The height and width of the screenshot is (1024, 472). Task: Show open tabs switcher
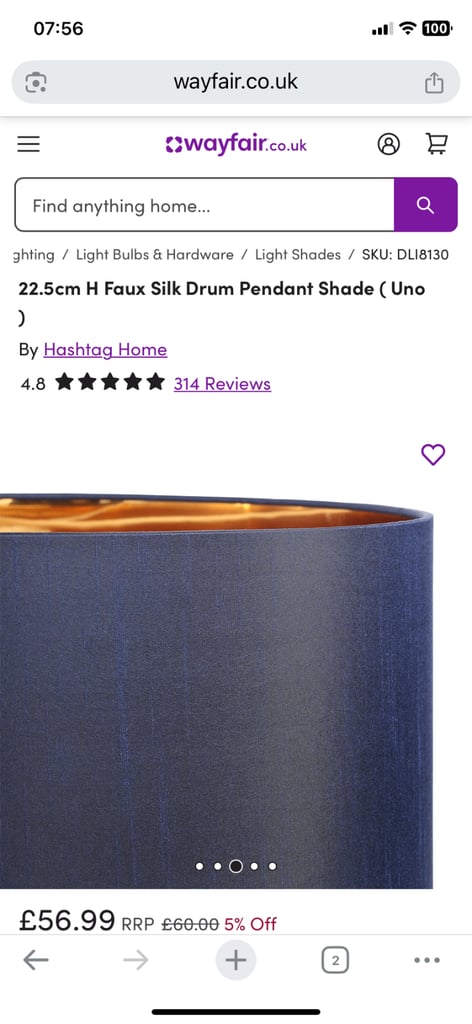pos(335,960)
